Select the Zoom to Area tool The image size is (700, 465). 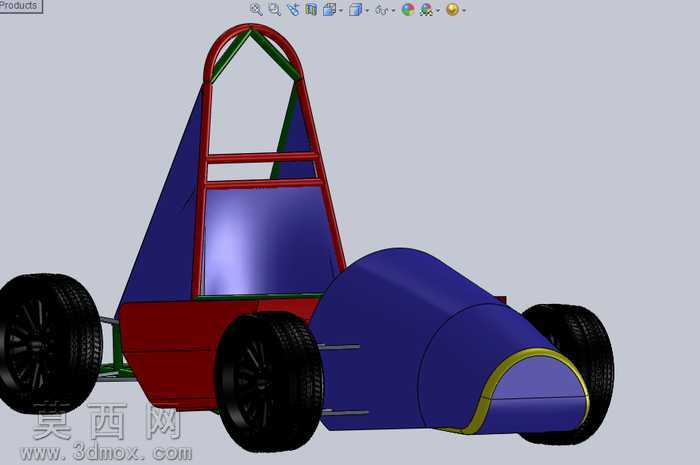click(275, 9)
